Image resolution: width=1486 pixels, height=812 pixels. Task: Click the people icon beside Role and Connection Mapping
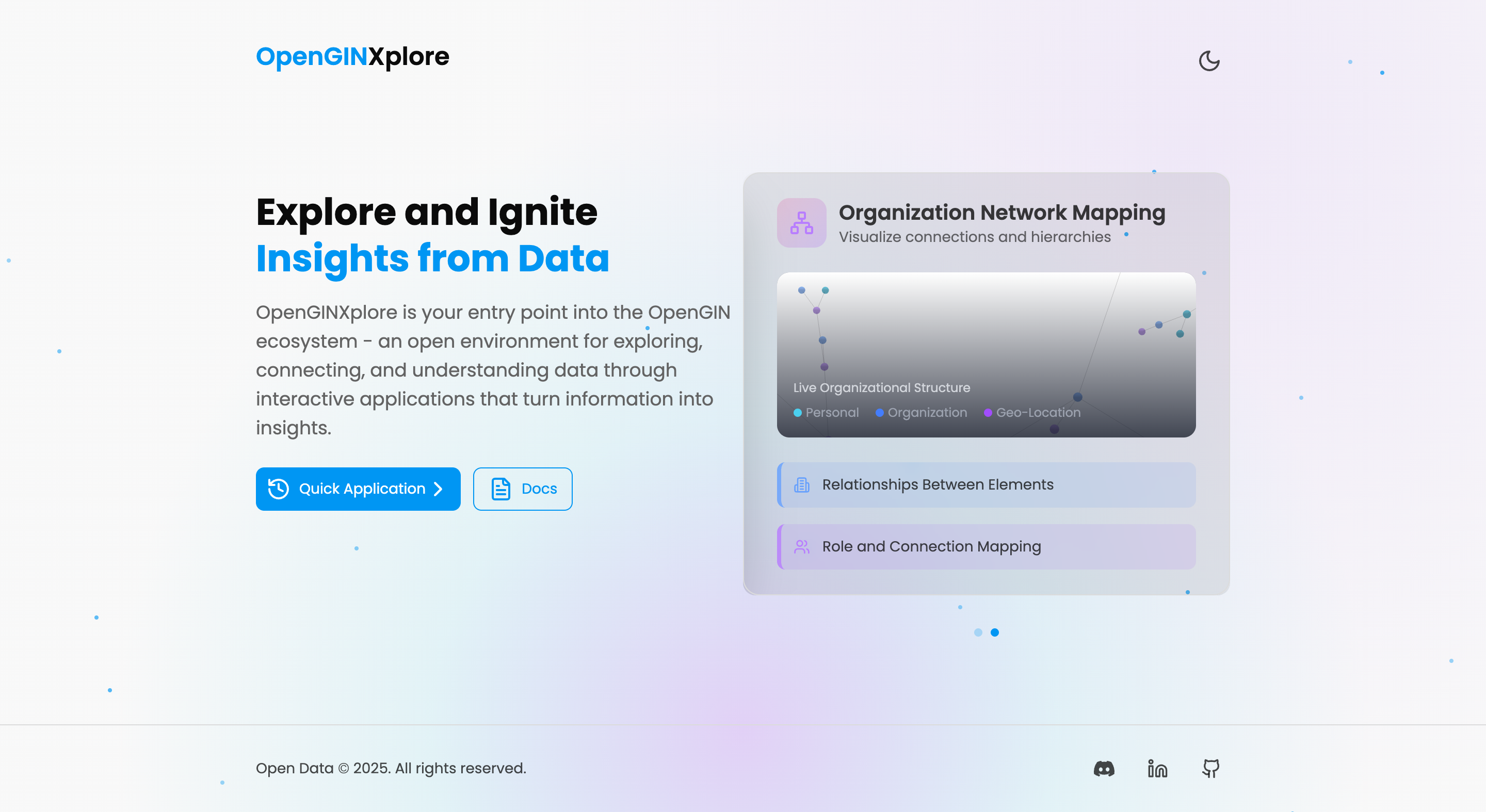801,546
